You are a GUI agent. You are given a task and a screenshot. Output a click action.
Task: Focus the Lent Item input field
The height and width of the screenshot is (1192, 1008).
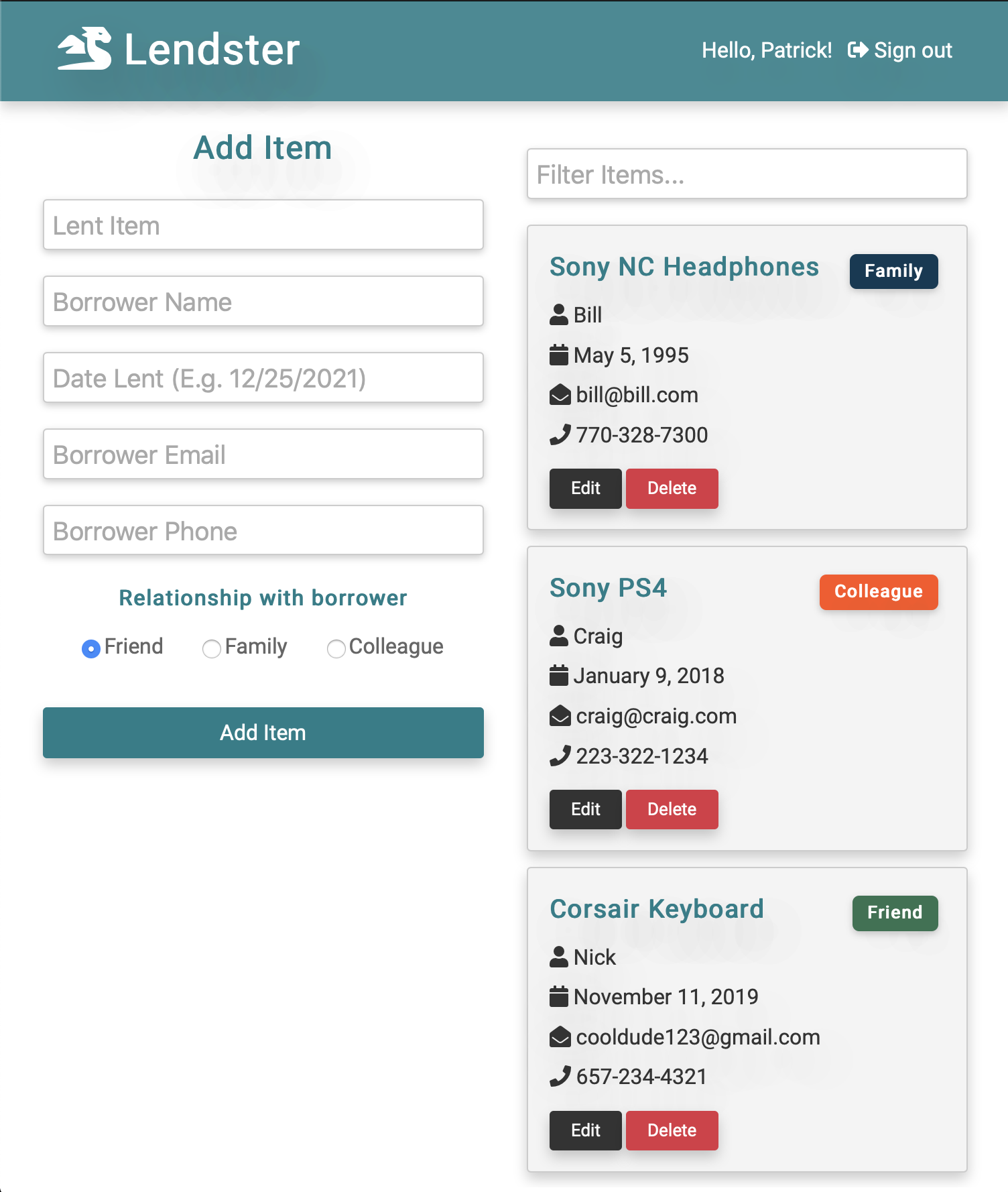click(x=263, y=225)
